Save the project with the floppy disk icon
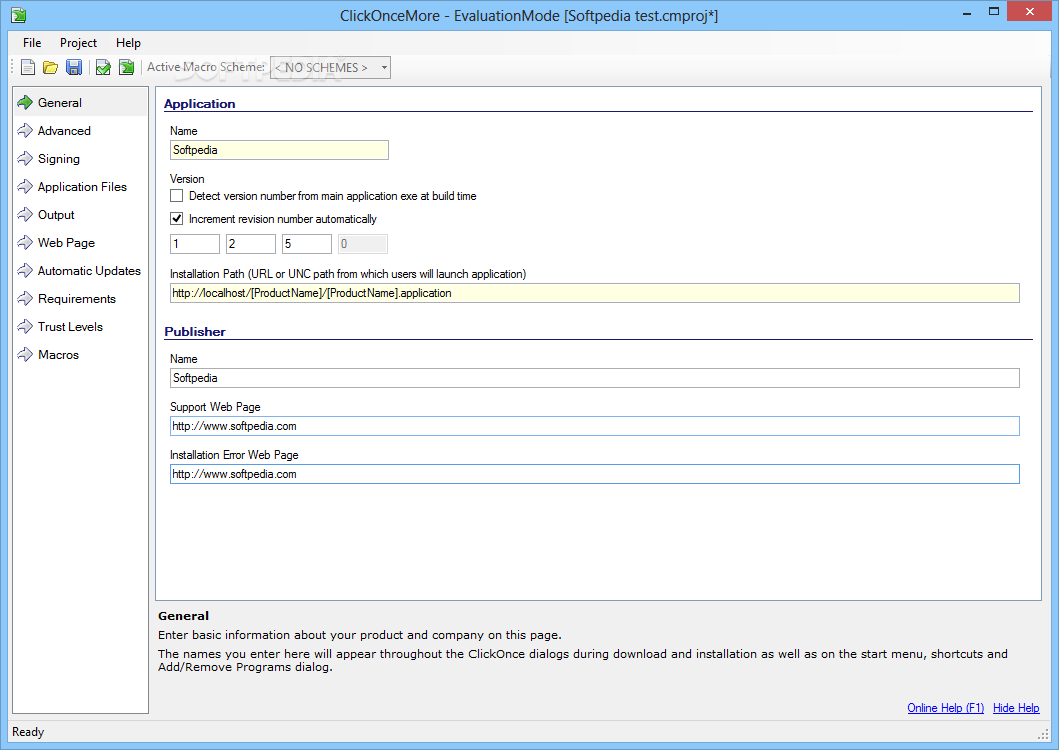The height and width of the screenshot is (750, 1059). (x=74, y=68)
